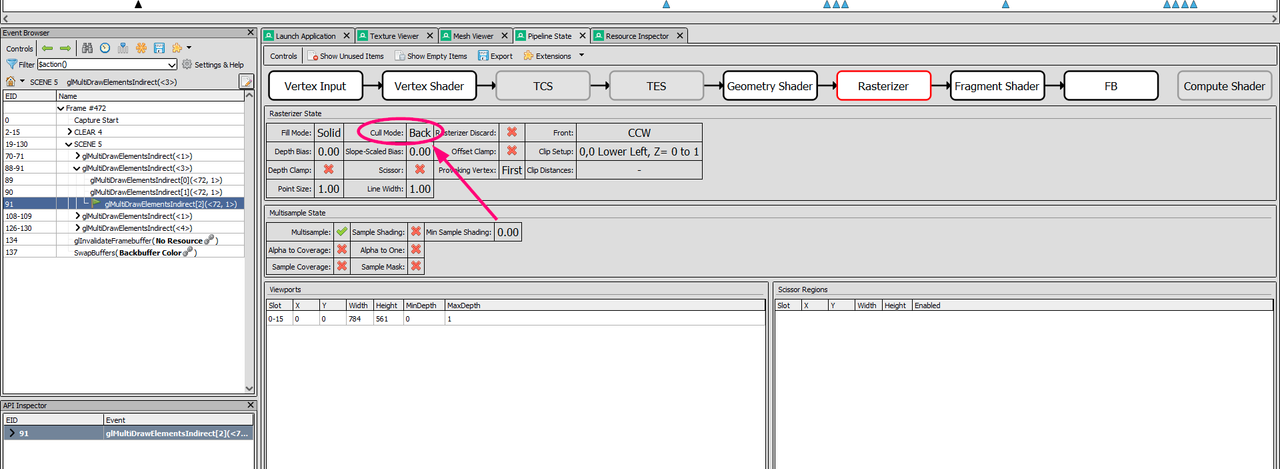Go to previous event with green left arrow

pos(47,48)
